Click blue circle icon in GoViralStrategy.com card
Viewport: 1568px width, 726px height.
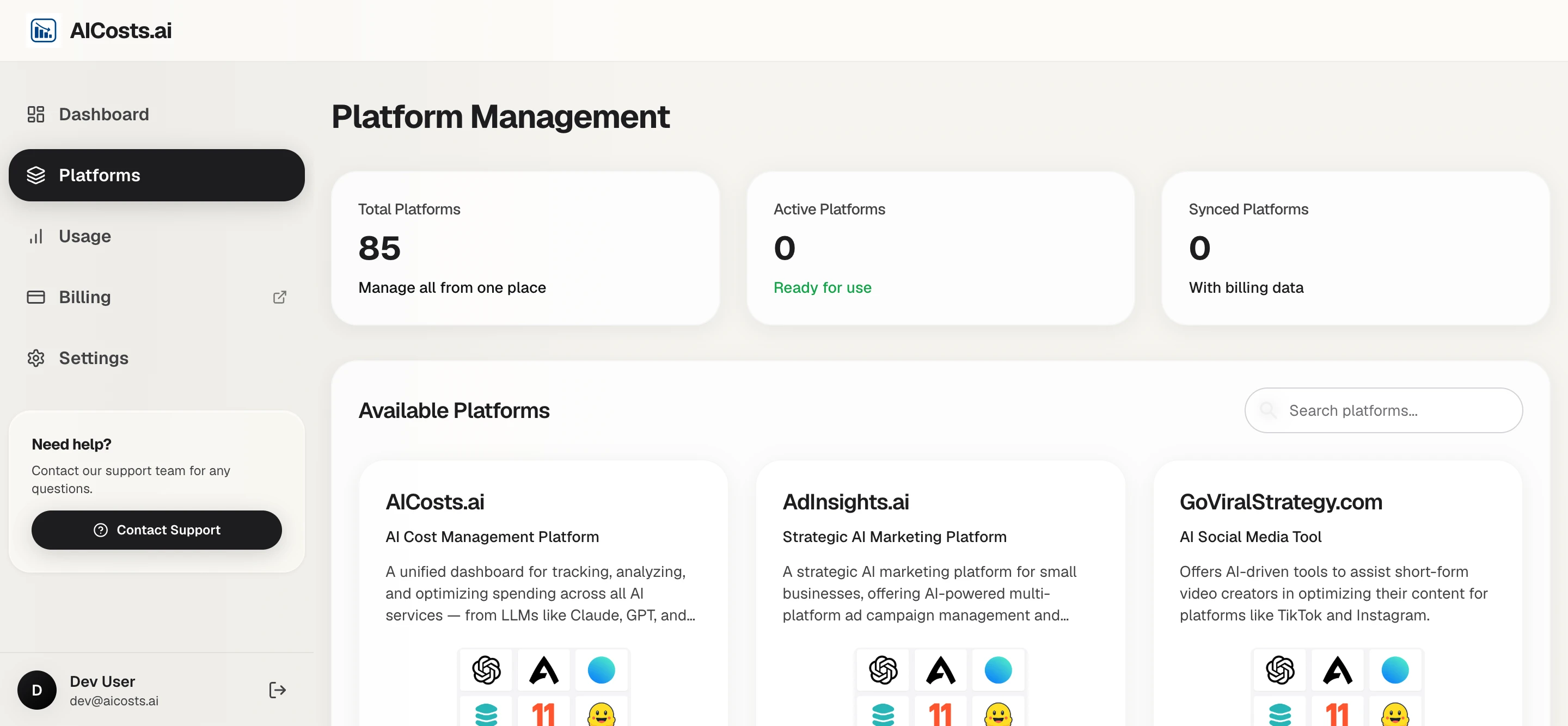(1395, 670)
